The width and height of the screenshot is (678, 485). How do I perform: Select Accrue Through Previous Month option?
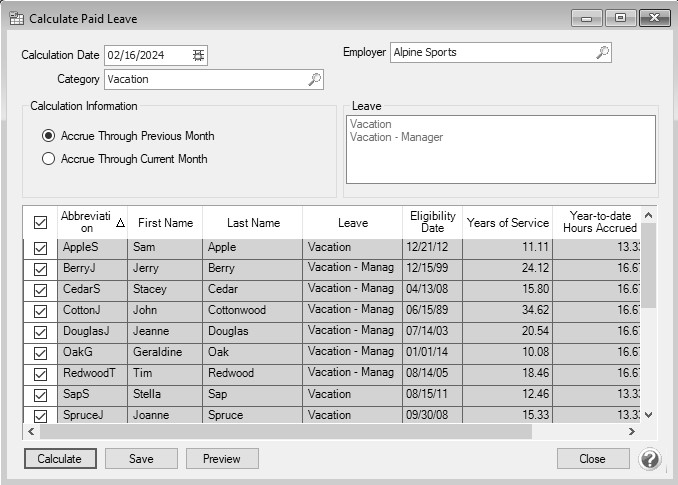[48, 136]
